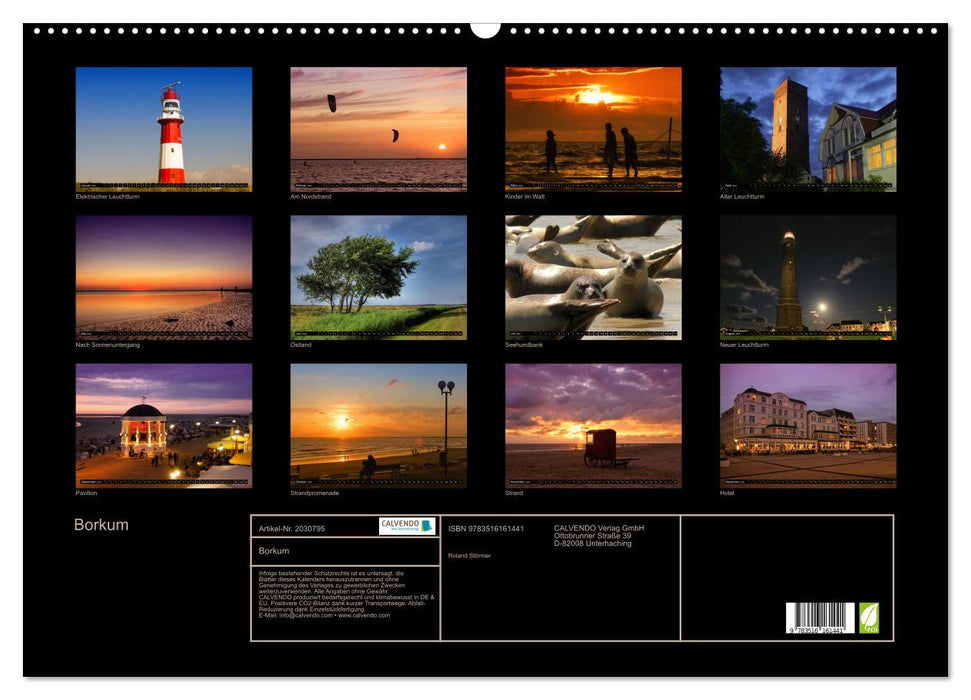Select the Artikel-Nr. 2030795 text
Screen dimensions: 971x700
tap(293, 528)
